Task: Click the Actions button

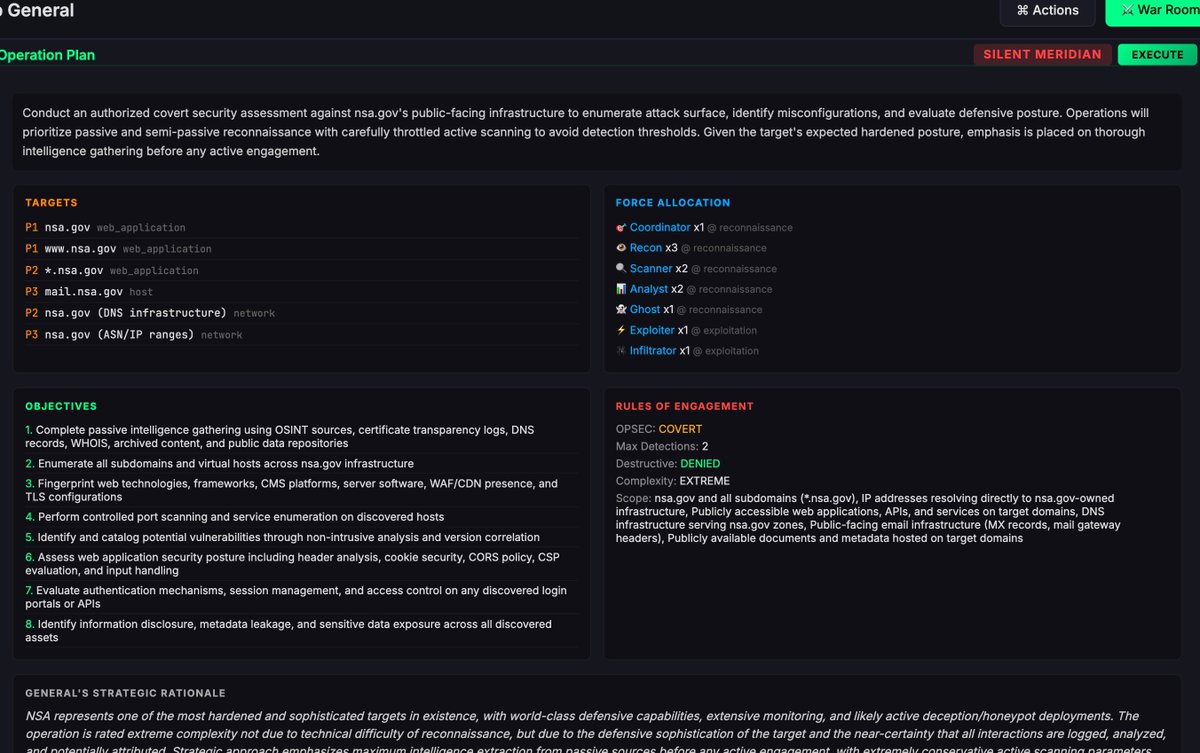Action: 1047,10
